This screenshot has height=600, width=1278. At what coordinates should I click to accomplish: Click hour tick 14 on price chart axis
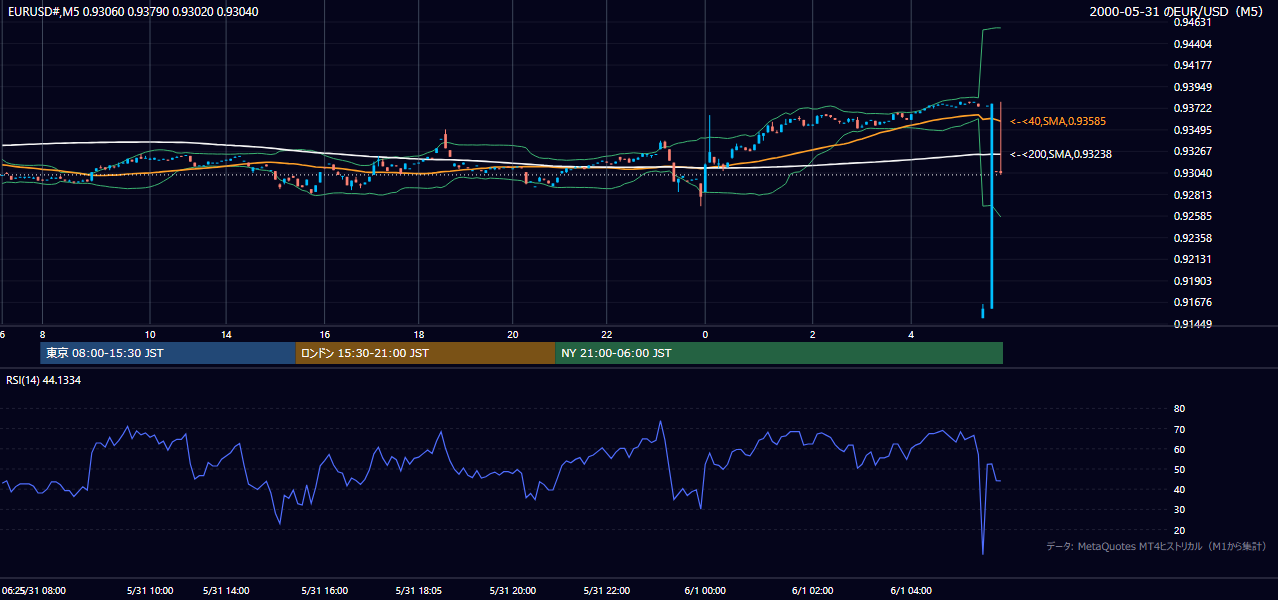tap(227, 334)
